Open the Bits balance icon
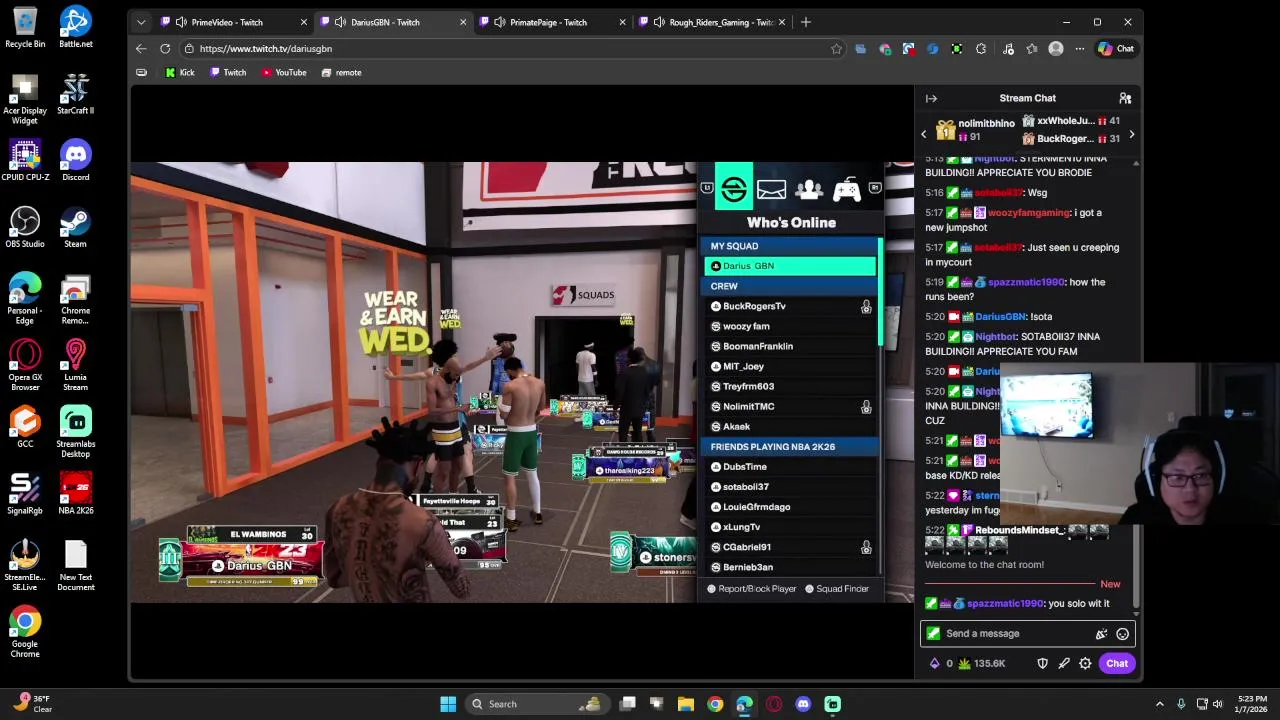Screen dimensions: 1280x720 click(935, 663)
